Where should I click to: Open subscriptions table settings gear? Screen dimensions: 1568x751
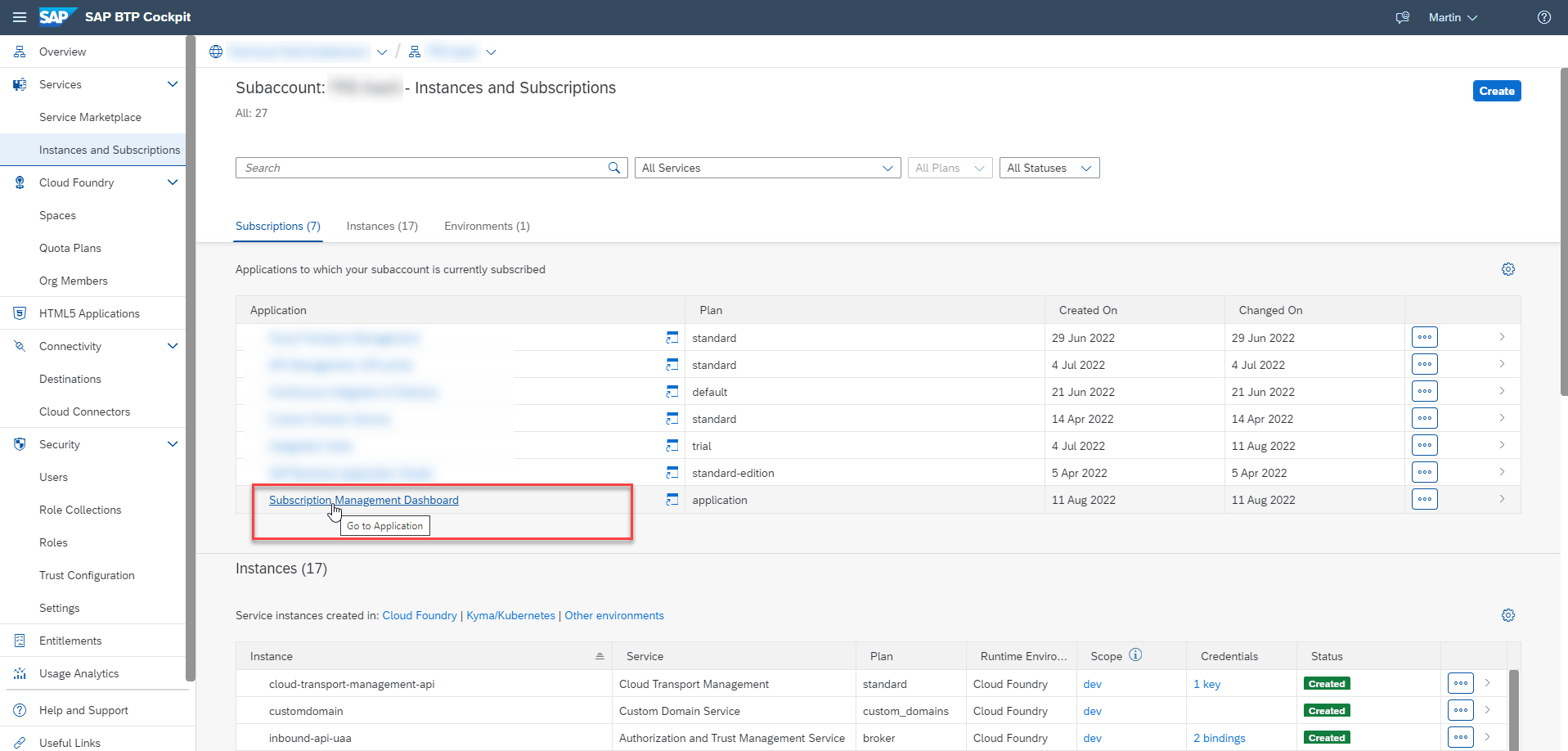point(1508,269)
